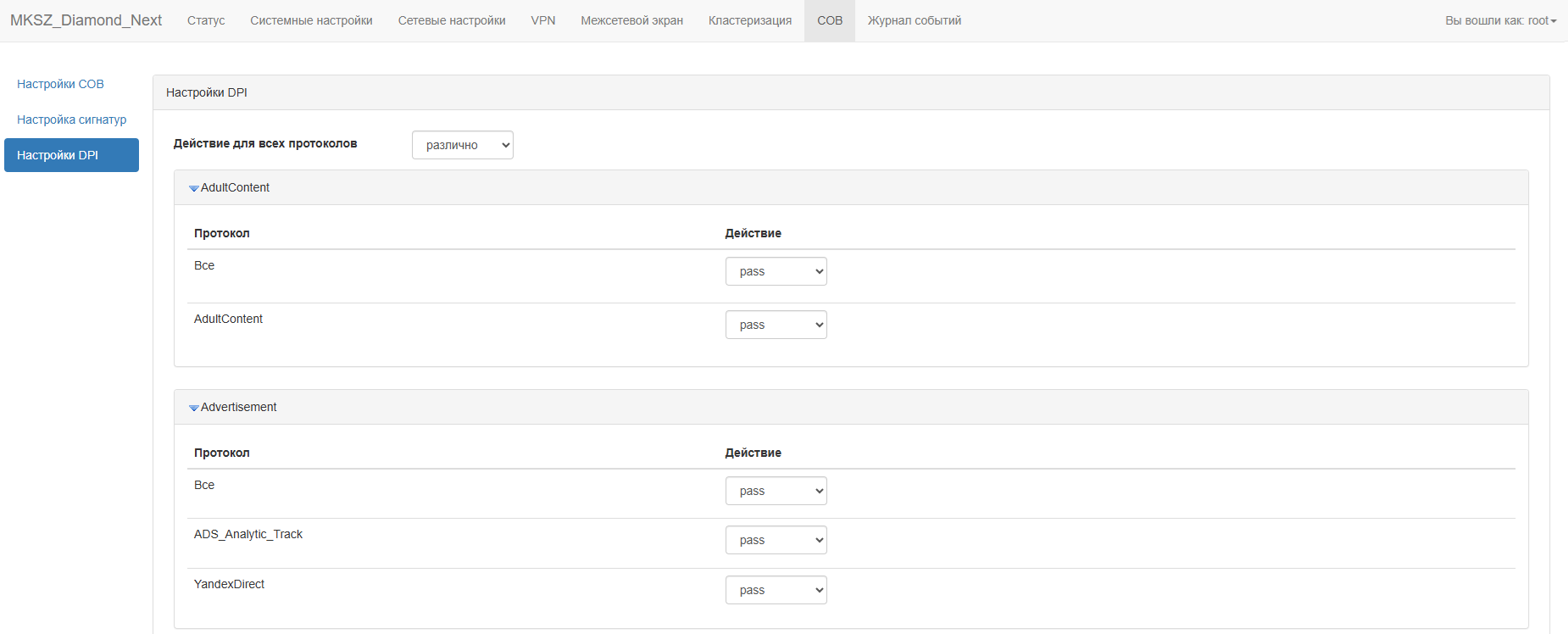Screen dimensions: 1568x634
Task: Open the 'Действие для всех протоколов' dropdown
Action: coord(462,145)
